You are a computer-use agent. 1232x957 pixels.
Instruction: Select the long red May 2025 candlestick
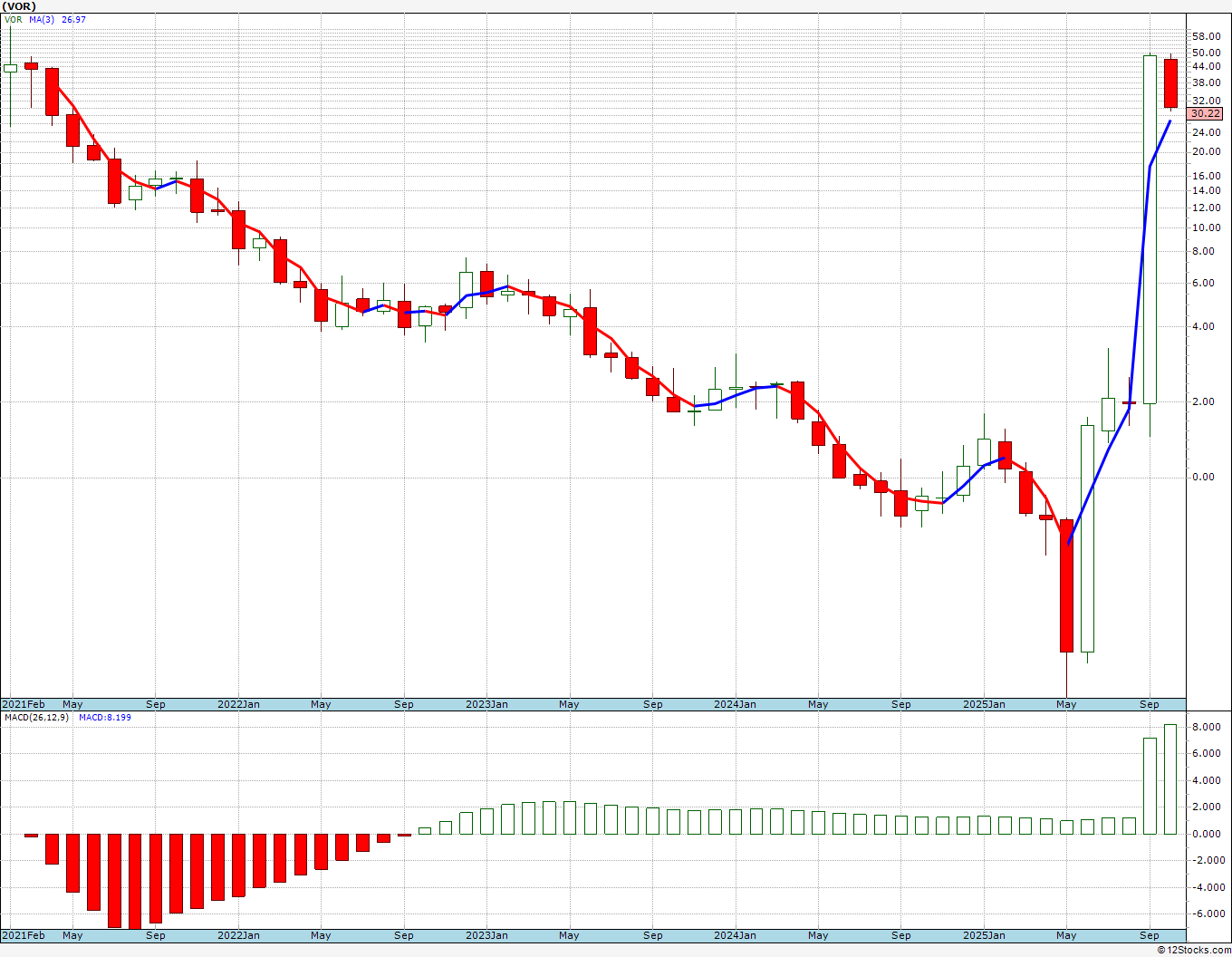[x=1066, y=585]
